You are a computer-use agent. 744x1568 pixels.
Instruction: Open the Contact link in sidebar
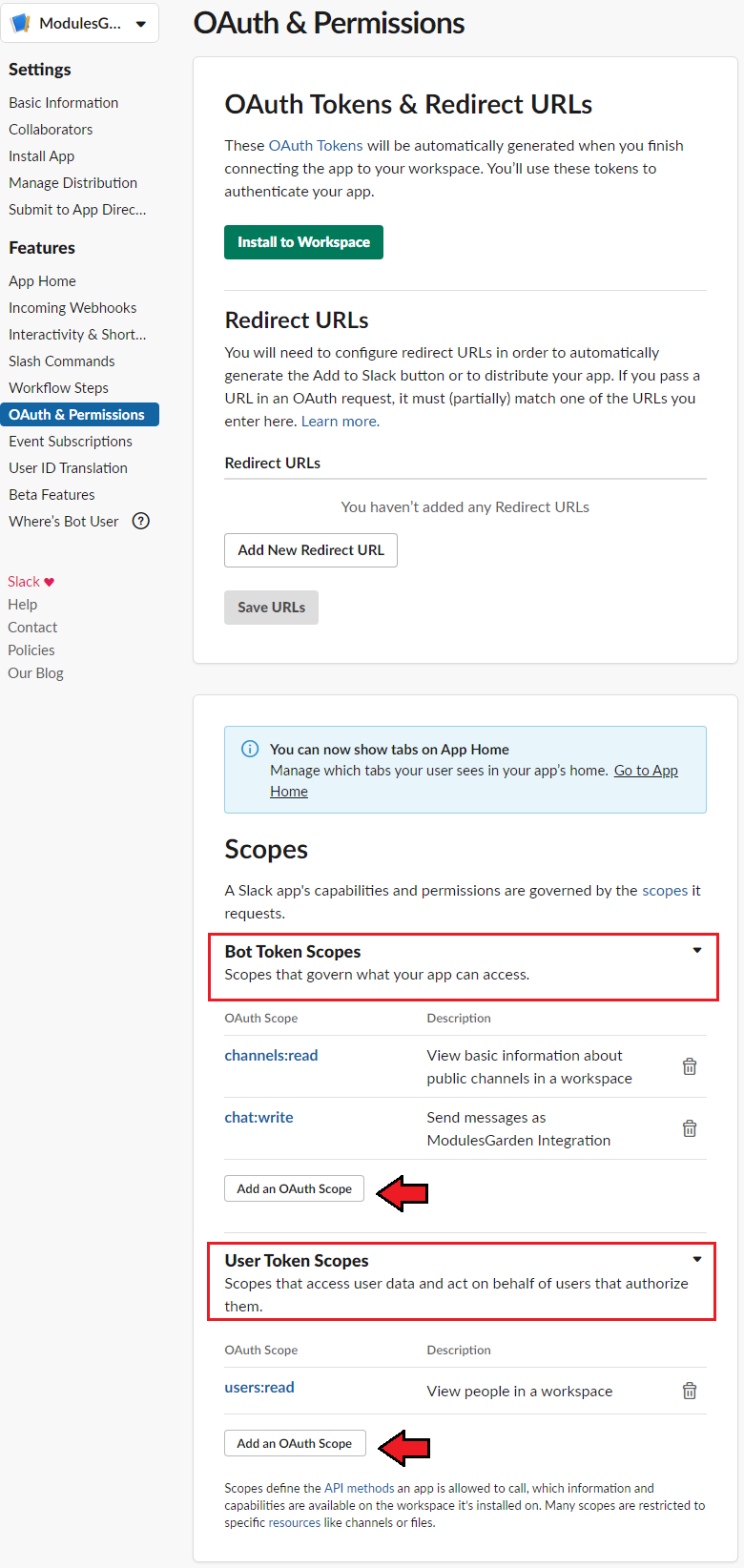coord(32,628)
